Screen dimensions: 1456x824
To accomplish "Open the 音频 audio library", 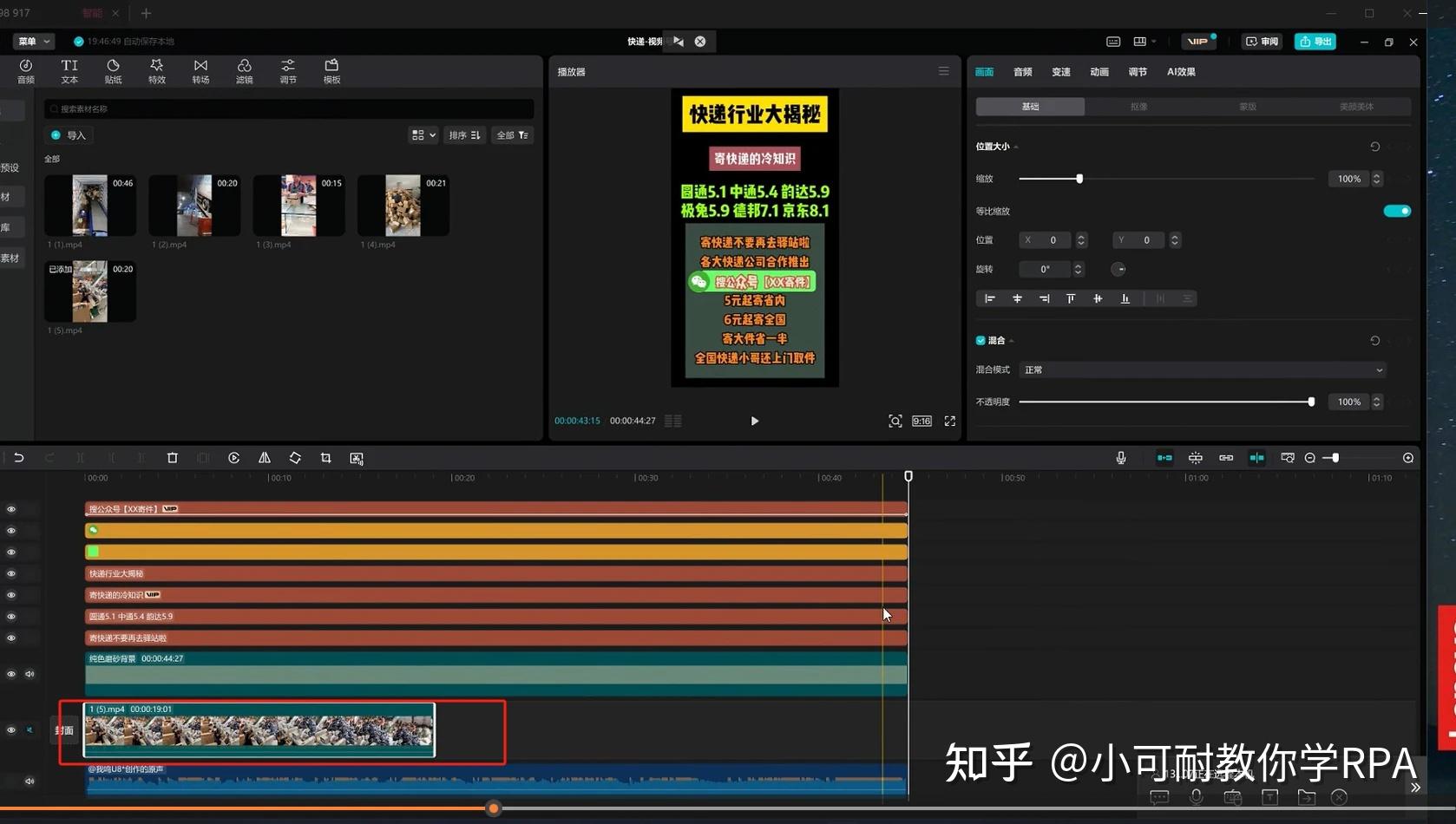I will (x=26, y=71).
